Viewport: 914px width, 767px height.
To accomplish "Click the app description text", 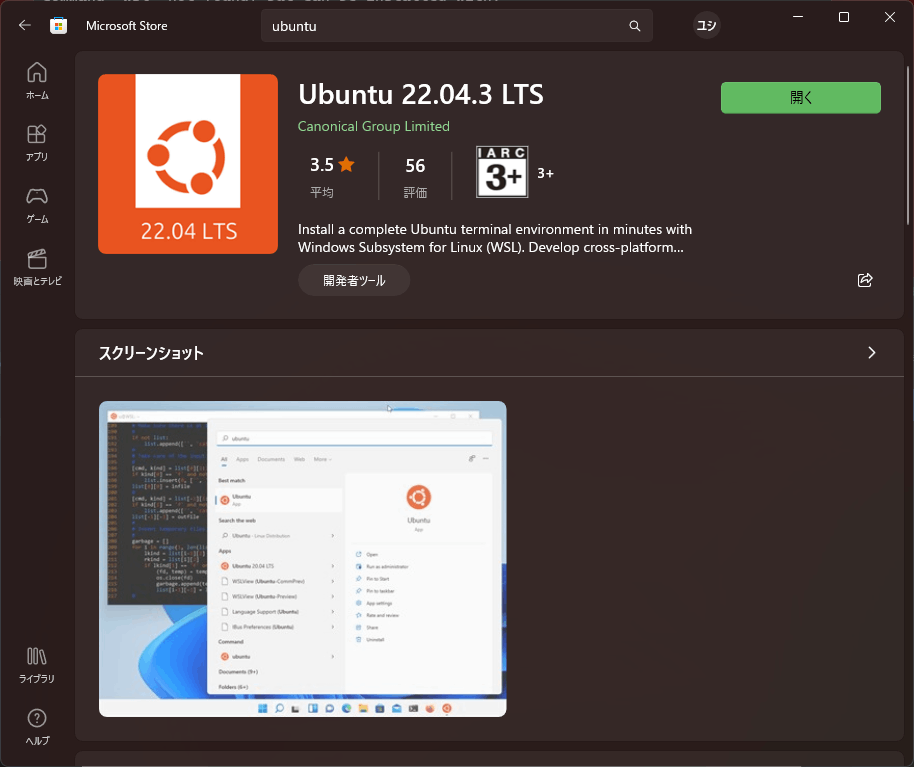I will coord(495,238).
